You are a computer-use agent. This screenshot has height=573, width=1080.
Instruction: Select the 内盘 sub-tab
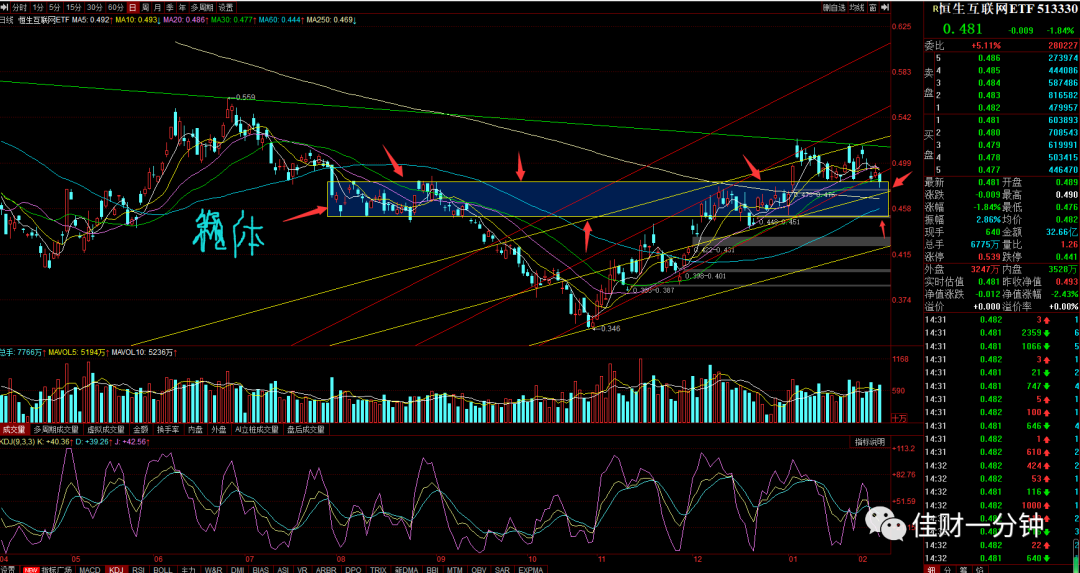(197, 429)
